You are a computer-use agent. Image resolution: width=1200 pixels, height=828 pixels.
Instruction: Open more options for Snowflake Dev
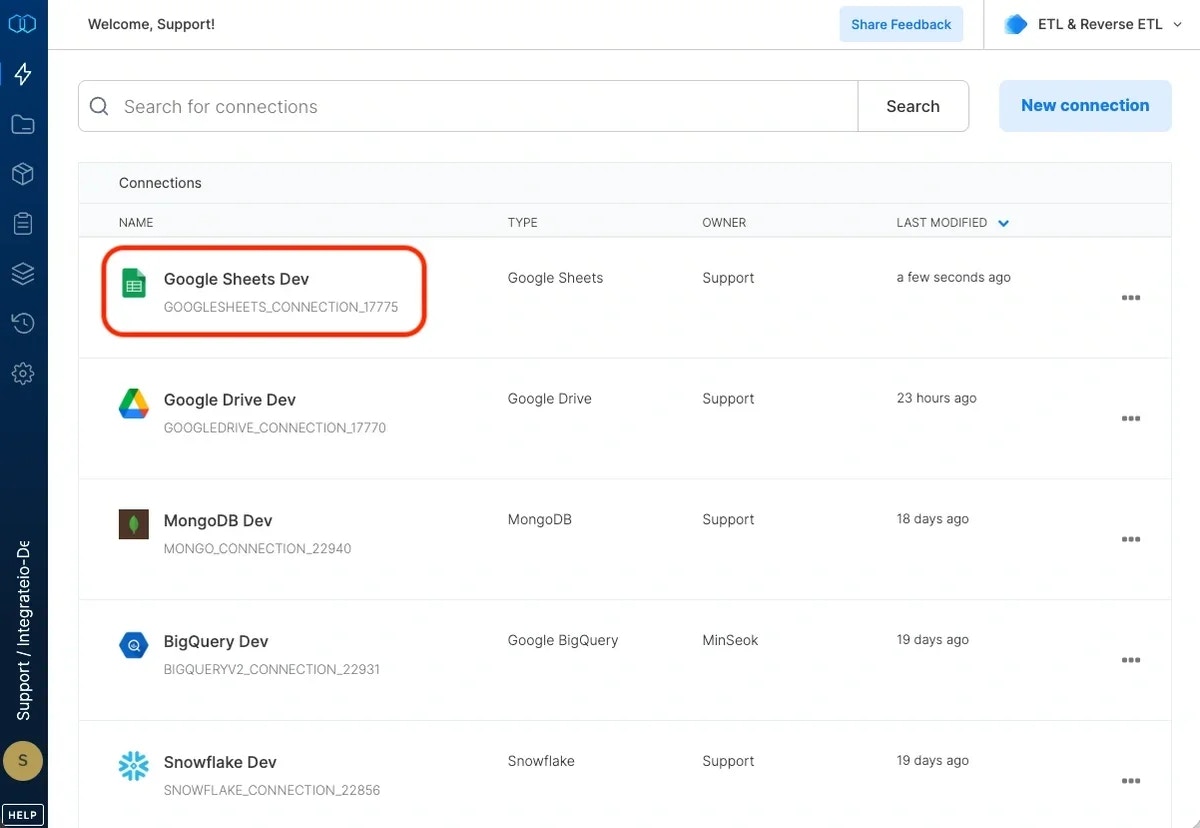[x=1131, y=781]
